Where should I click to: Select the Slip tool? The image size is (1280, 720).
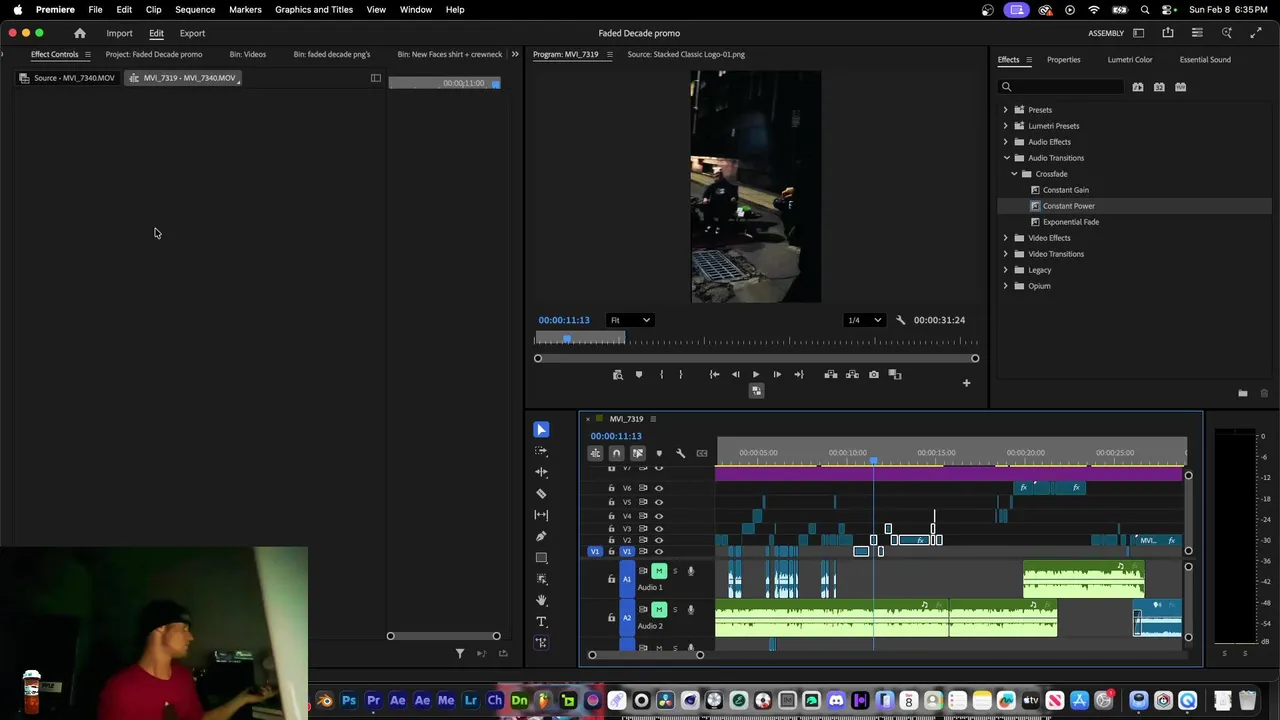(x=541, y=515)
